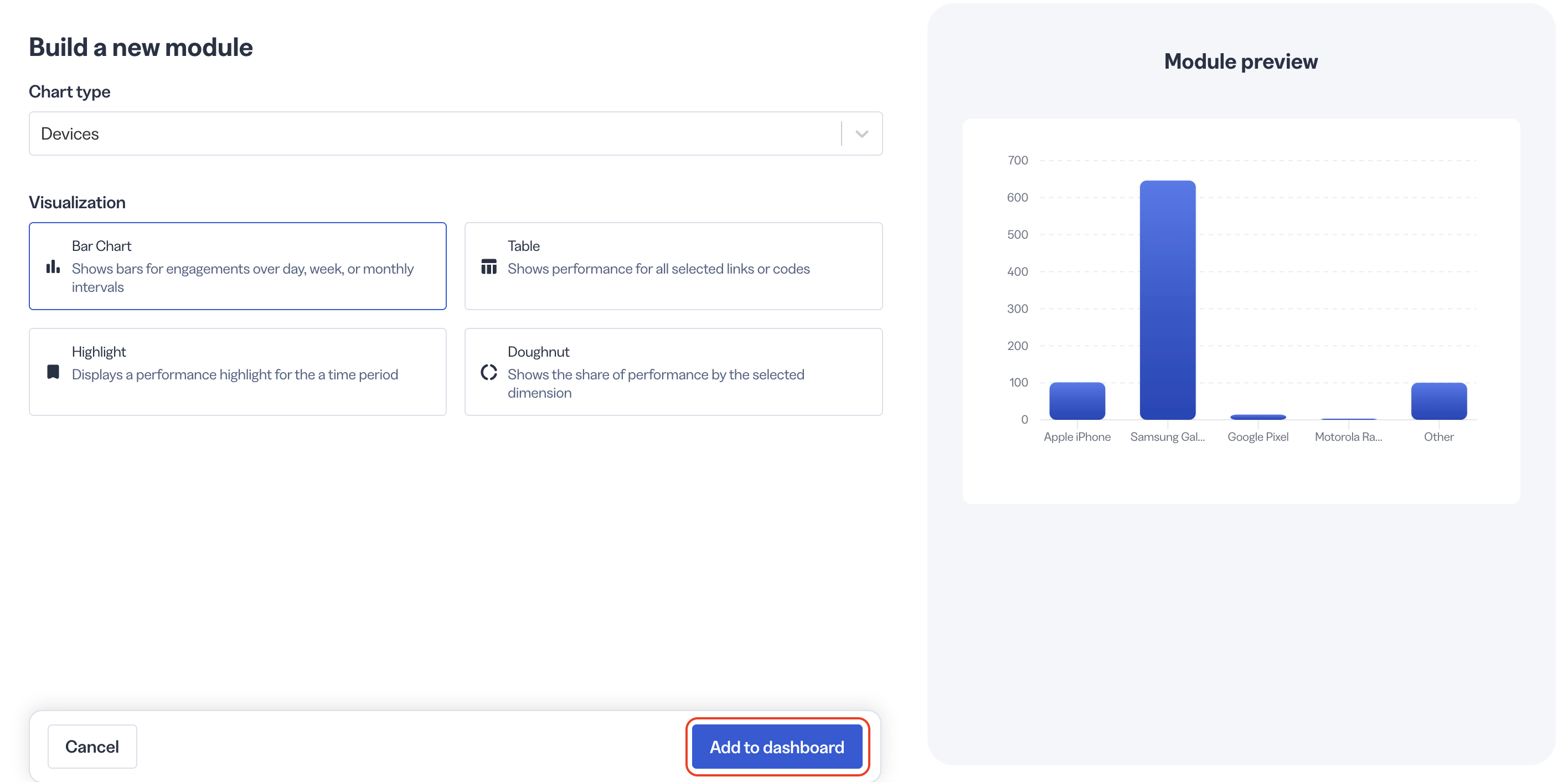Click the Doughnut ring icon
The width and height of the screenshot is (1568, 782).
click(489, 372)
